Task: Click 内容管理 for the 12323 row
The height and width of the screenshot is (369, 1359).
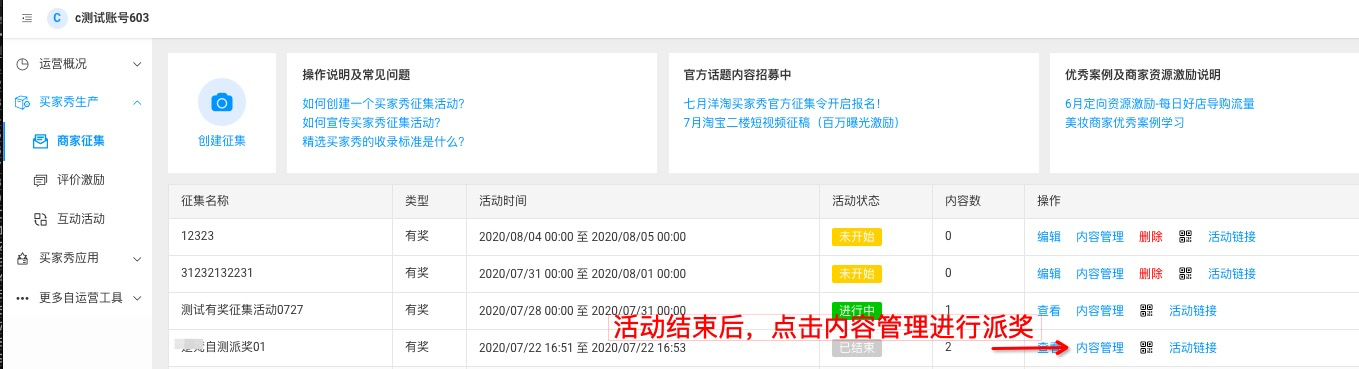Action: pyautogui.click(x=1100, y=237)
